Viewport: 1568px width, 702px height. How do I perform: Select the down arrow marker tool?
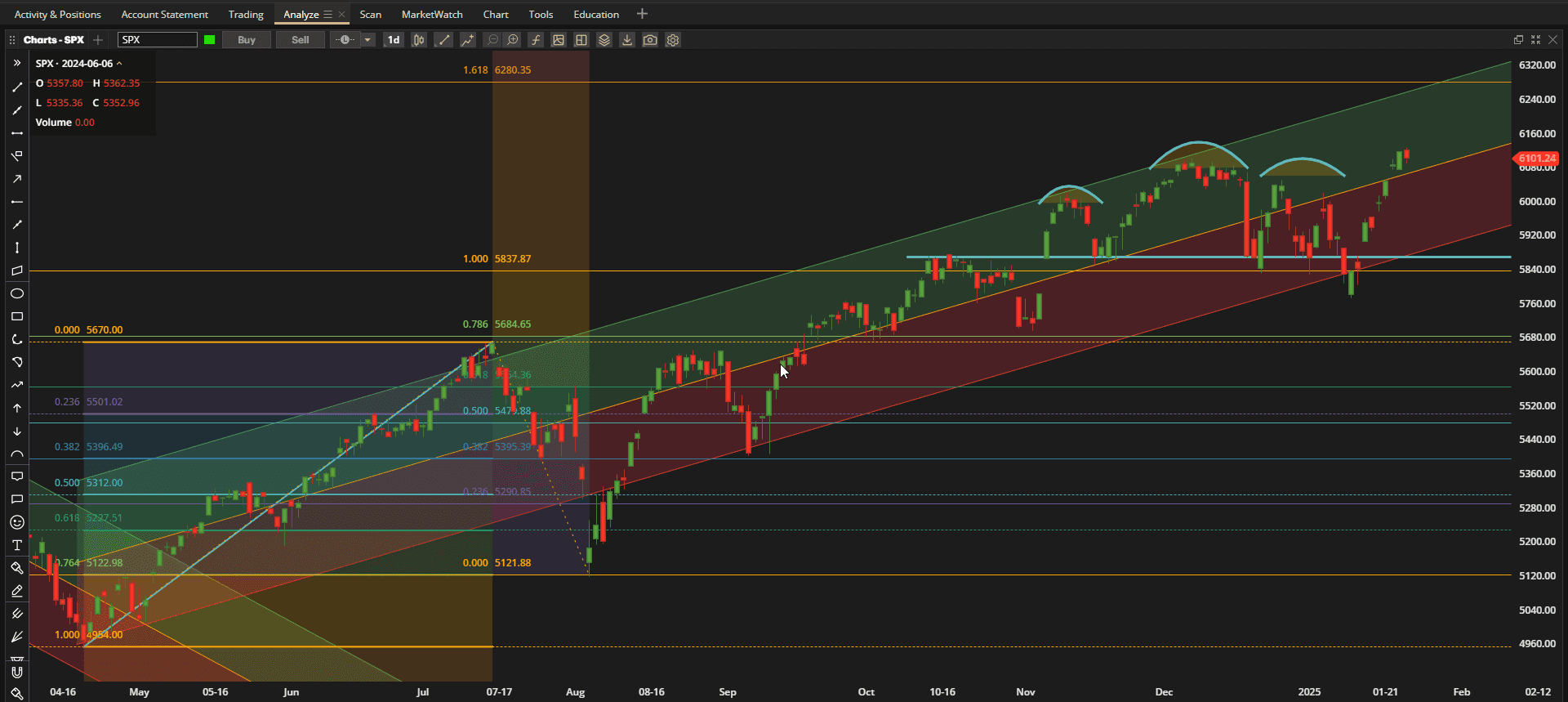pyautogui.click(x=17, y=431)
